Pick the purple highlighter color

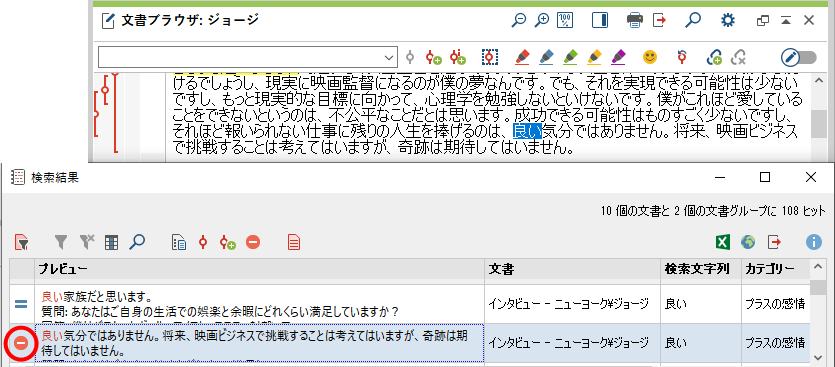pyautogui.click(x=618, y=56)
